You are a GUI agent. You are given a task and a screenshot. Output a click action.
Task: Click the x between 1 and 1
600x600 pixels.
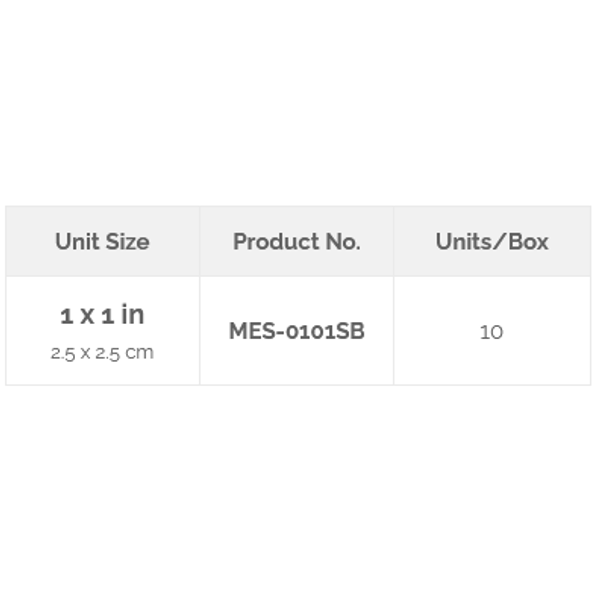pos(87,316)
